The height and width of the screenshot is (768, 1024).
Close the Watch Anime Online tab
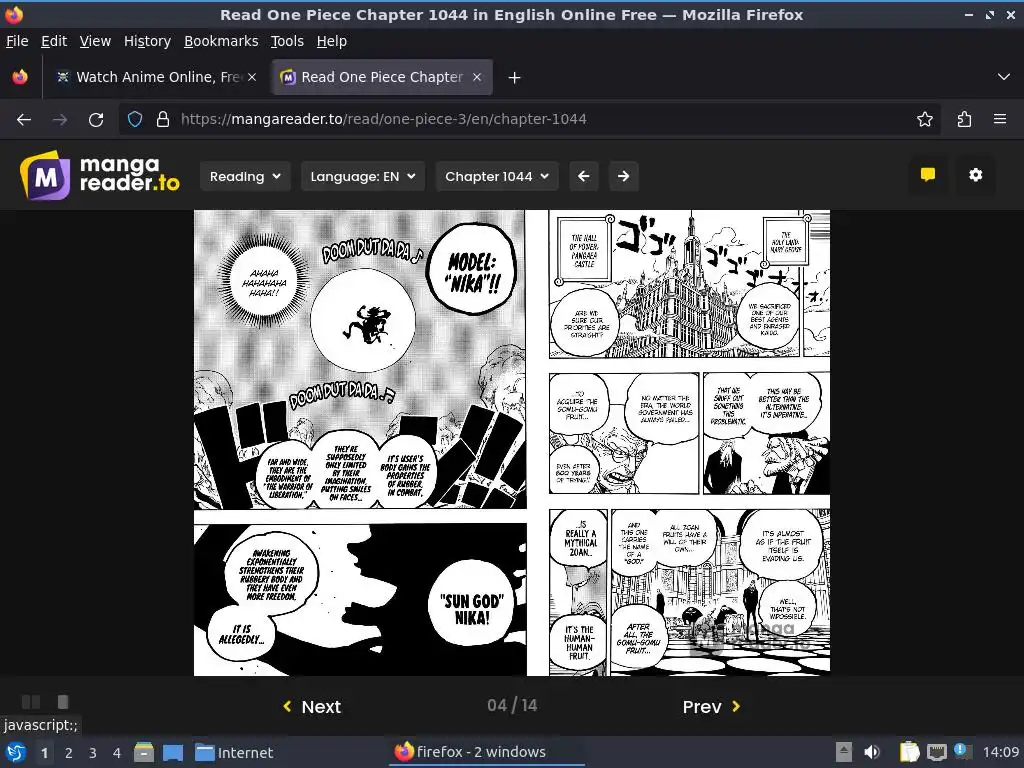252,77
